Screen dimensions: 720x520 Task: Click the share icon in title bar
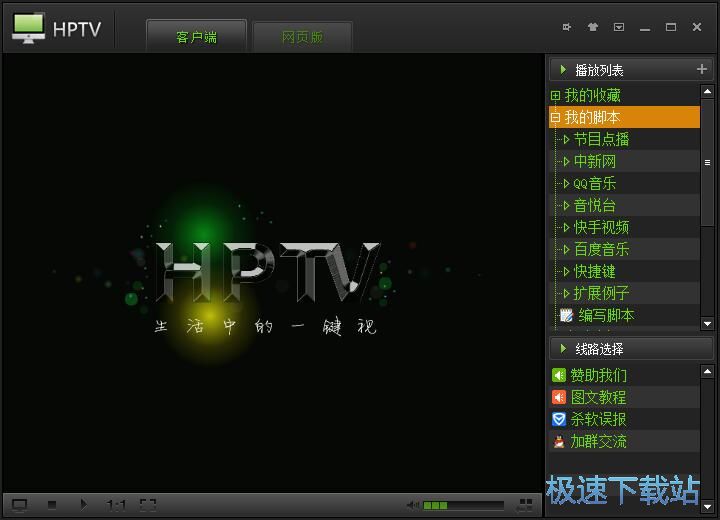[x=567, y=27]
